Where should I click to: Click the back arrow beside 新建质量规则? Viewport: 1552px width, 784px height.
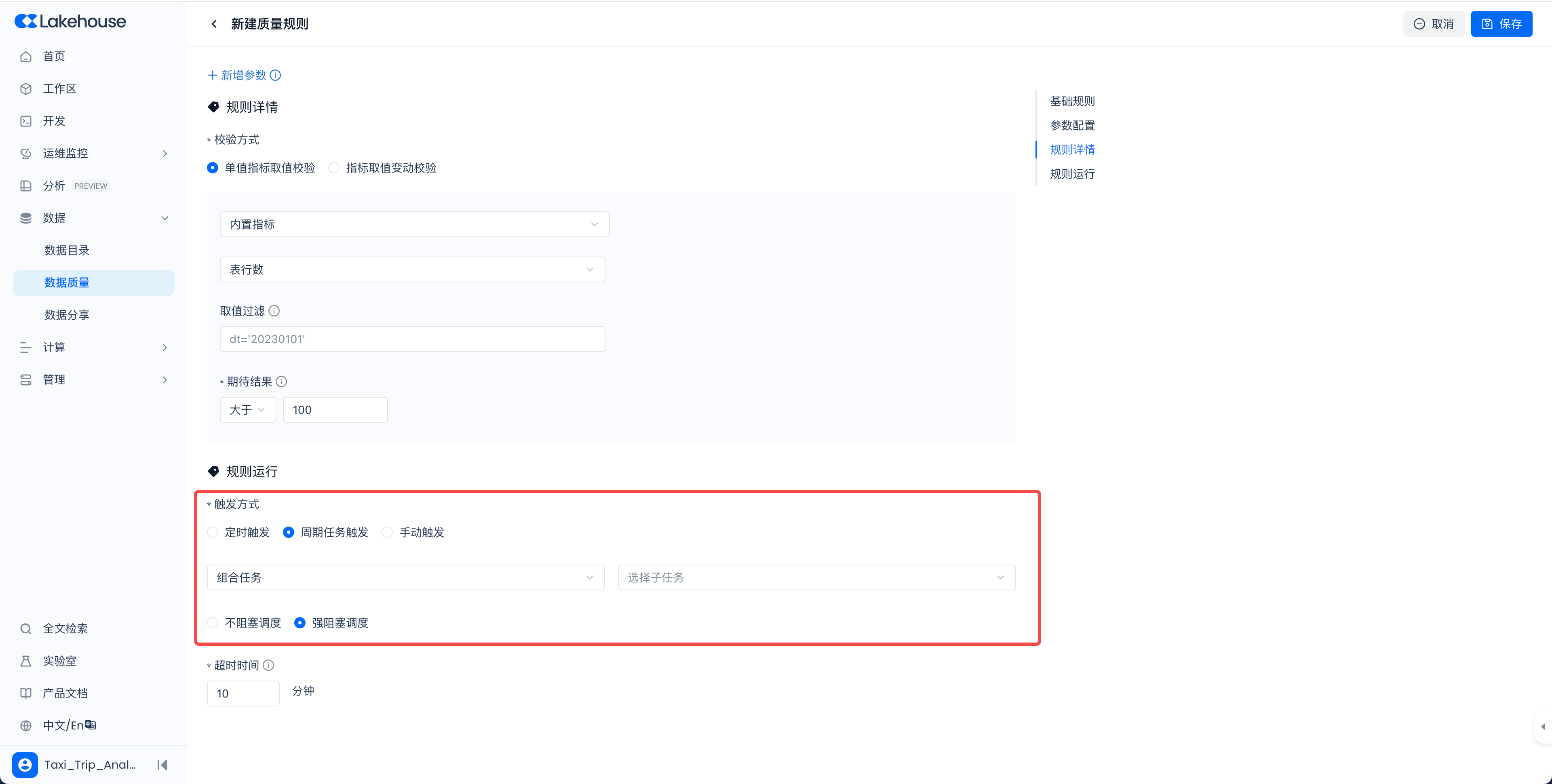click(x=214, y=24)
